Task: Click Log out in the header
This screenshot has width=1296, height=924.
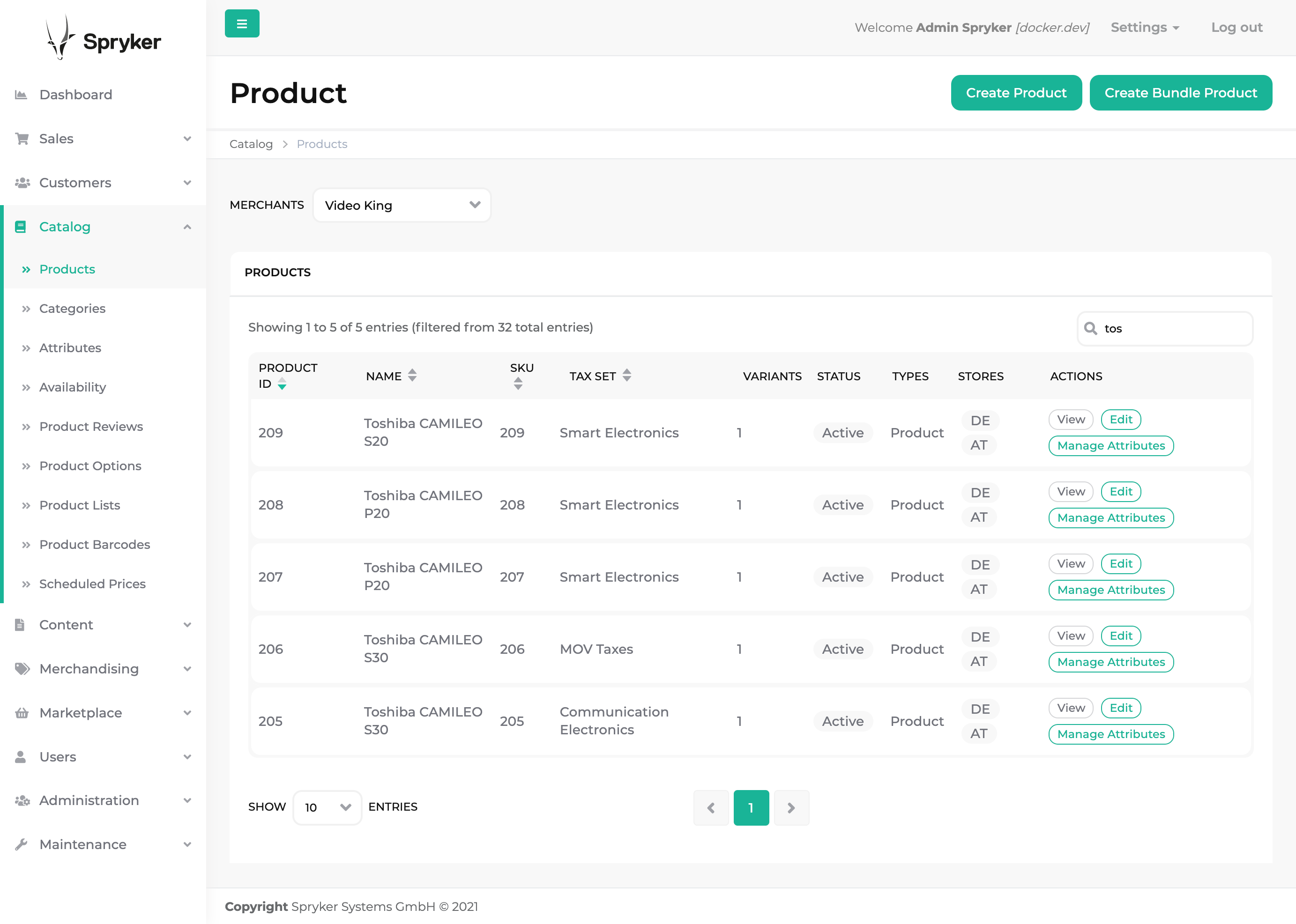Action: (x=1236, y=27)
